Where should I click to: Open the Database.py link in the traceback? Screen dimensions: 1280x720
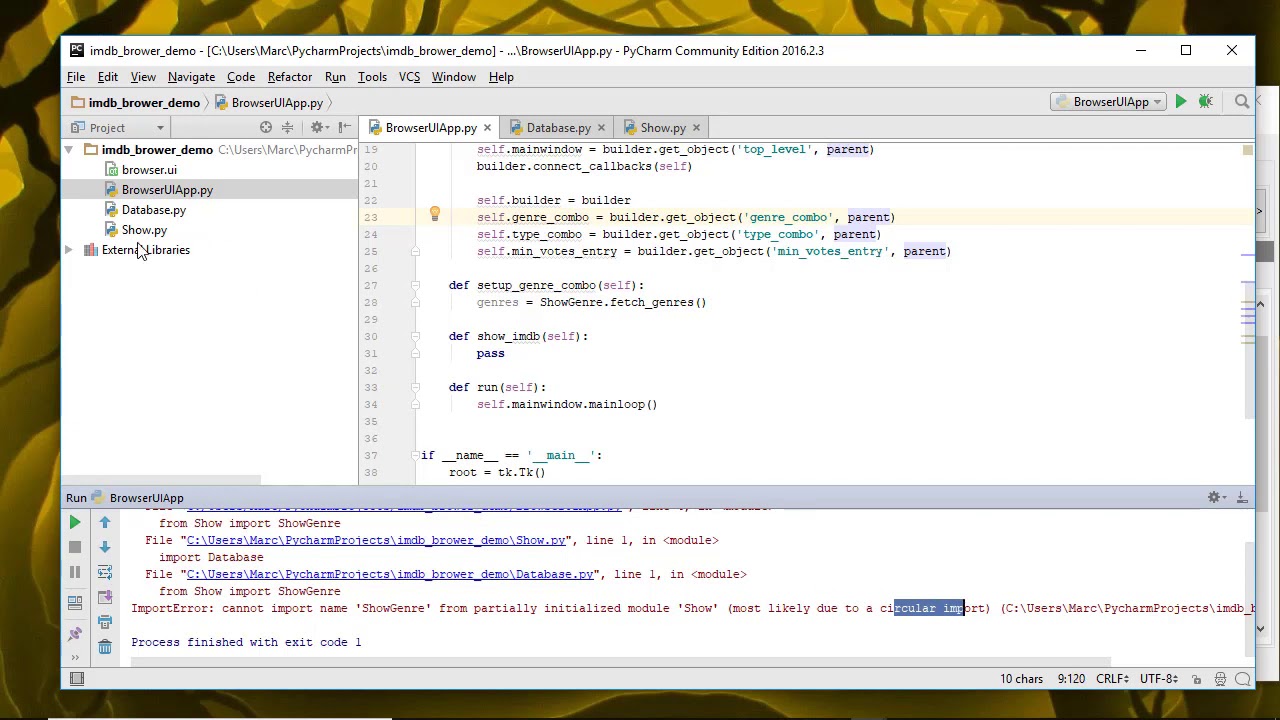[x=390, y=574]
